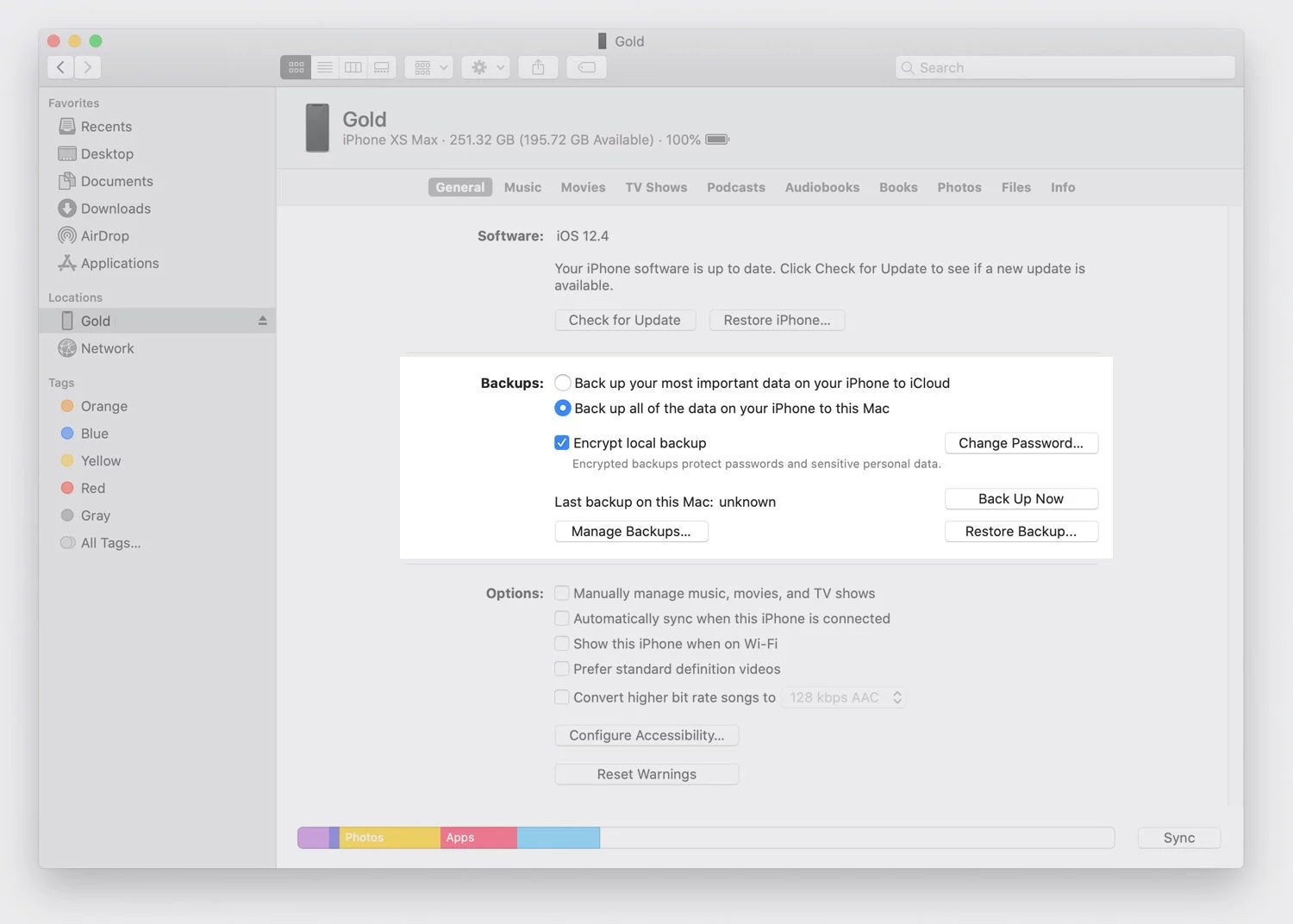Switch to list view in toolbar
This screenshot has height=924, width=1293.
325,67
